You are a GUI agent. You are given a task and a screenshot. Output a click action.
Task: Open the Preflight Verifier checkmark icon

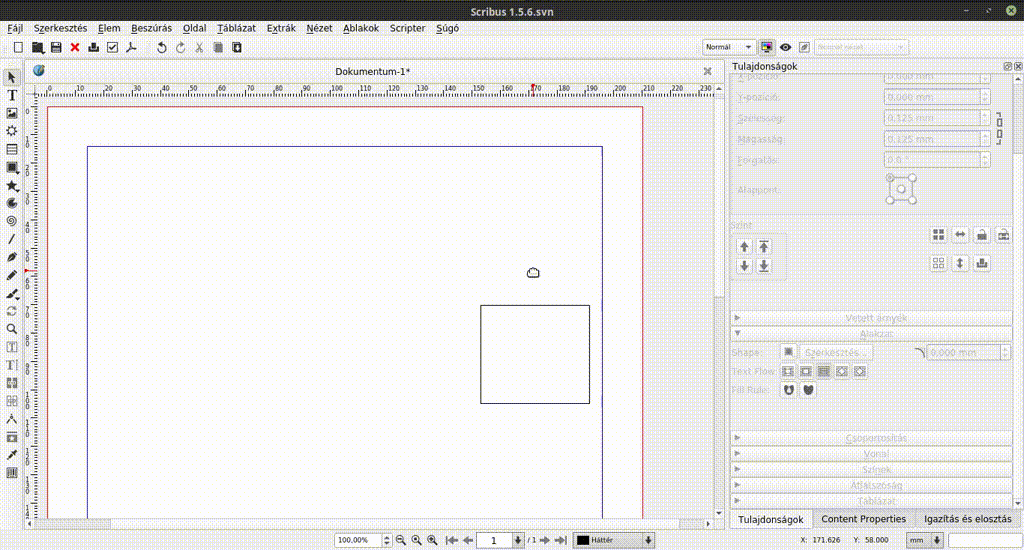[x=112, y=47]
